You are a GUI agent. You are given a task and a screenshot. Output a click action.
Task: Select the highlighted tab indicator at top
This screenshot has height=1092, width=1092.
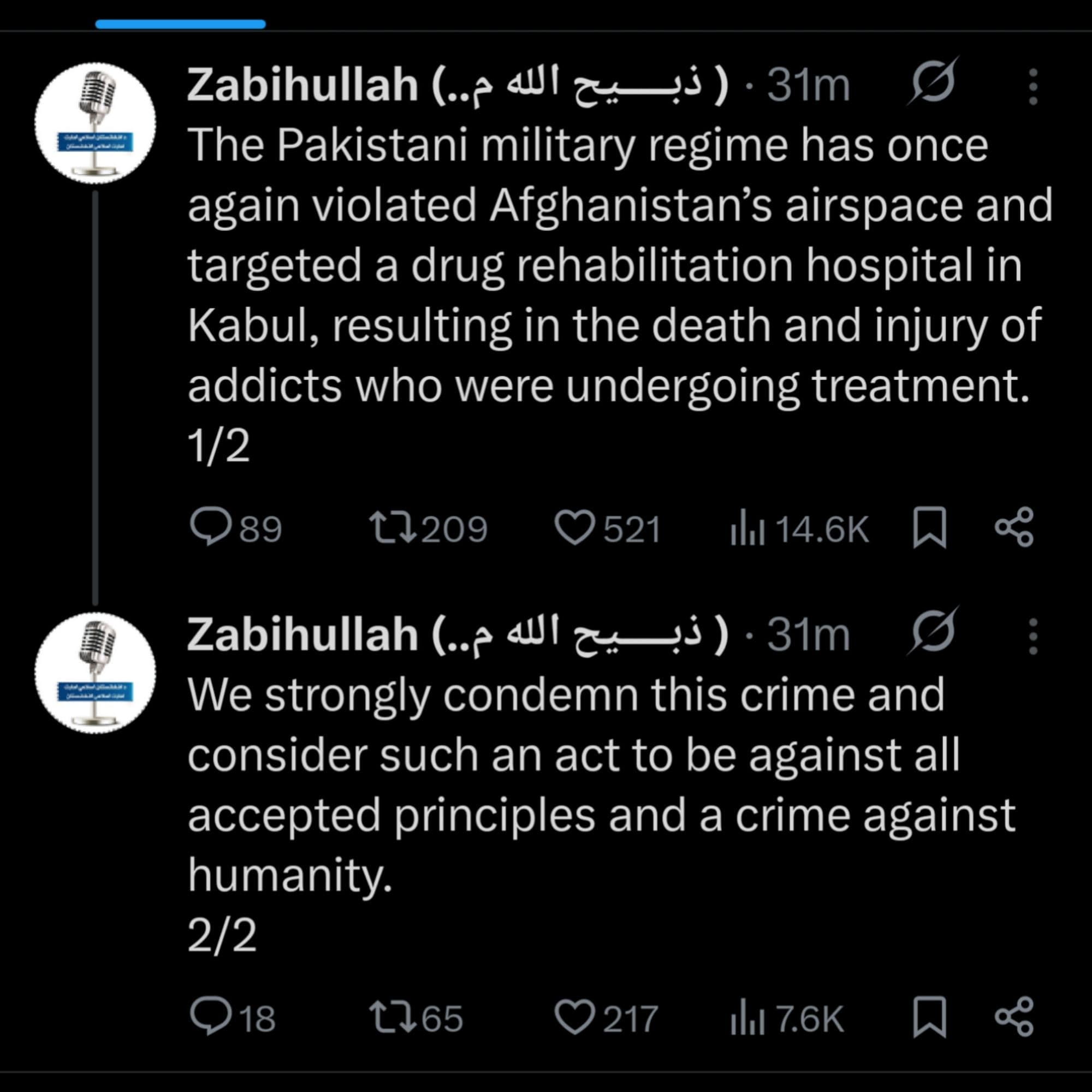180,25
